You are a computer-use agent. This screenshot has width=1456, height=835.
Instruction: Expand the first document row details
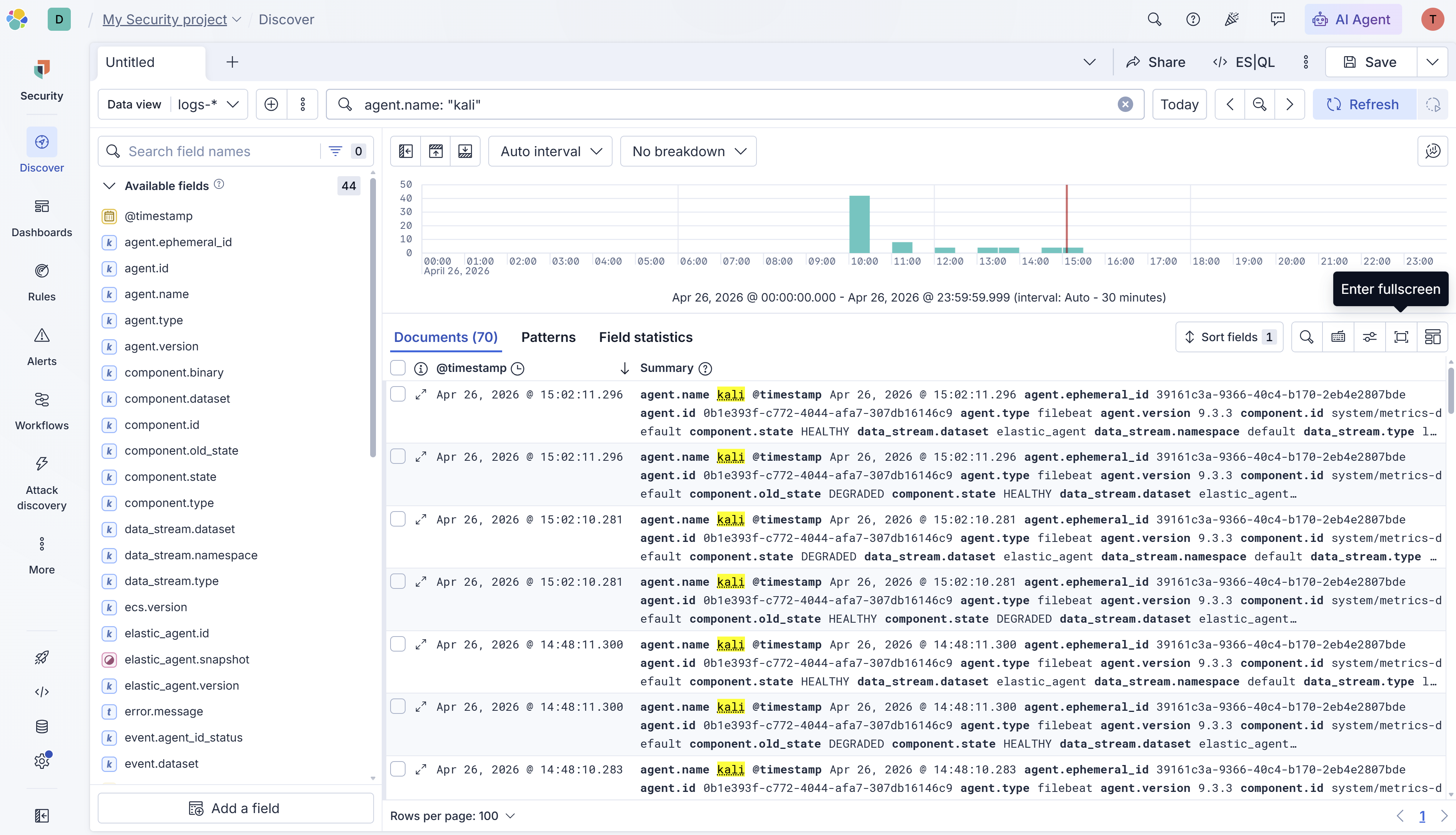tap(421, 395)
